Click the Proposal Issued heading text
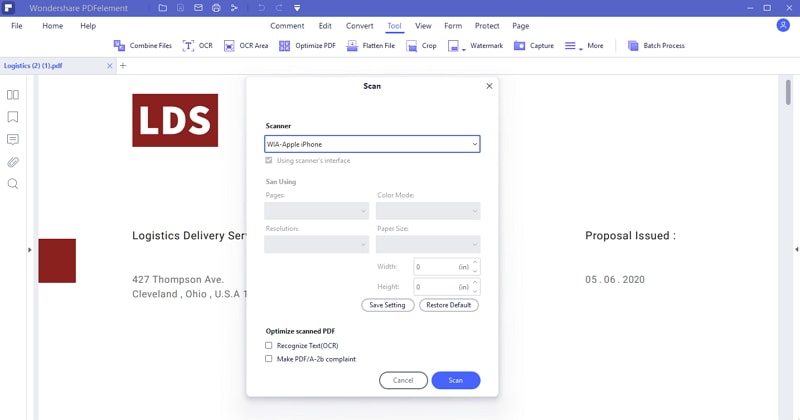The width and height of the screenshot is (800, 420). pos(630,236)
